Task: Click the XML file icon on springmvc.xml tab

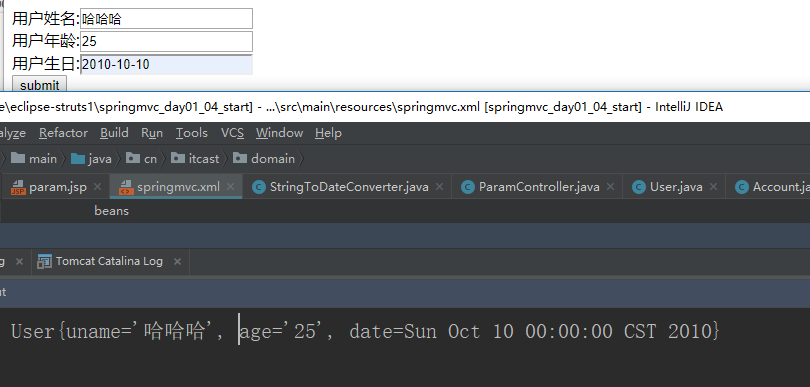Action: pos(126,187)
